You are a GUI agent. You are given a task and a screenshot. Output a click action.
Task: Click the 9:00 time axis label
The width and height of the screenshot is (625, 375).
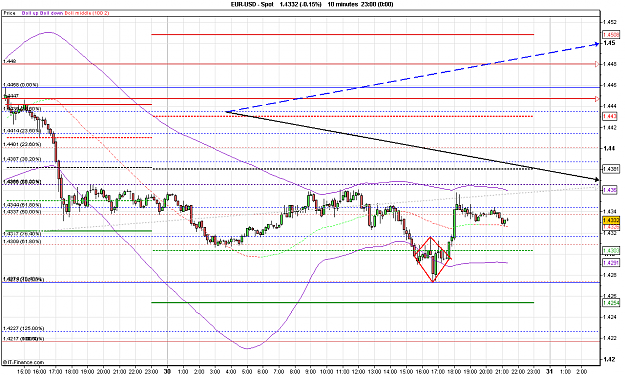click(x=311, y=371)
